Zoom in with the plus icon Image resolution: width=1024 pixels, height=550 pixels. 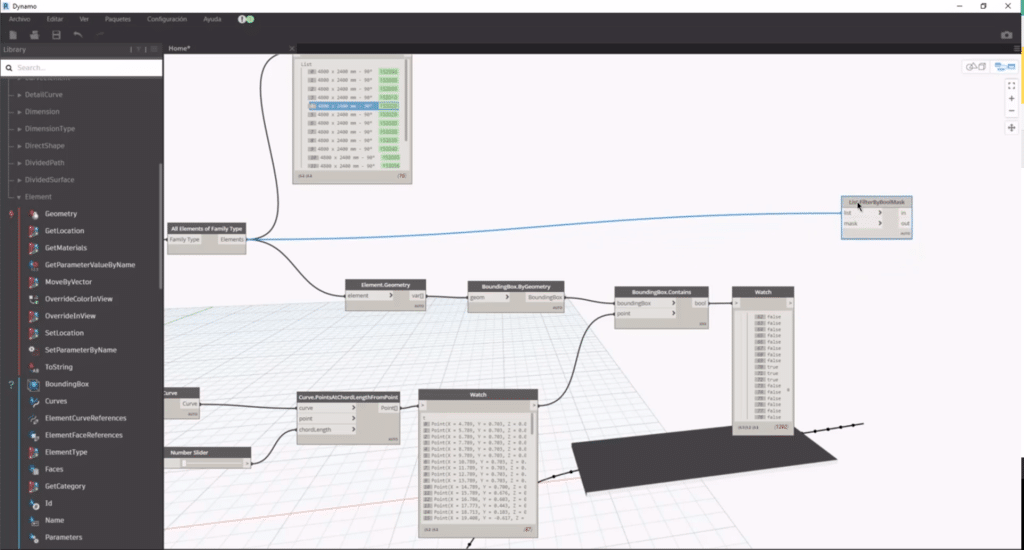[1011, 99]
